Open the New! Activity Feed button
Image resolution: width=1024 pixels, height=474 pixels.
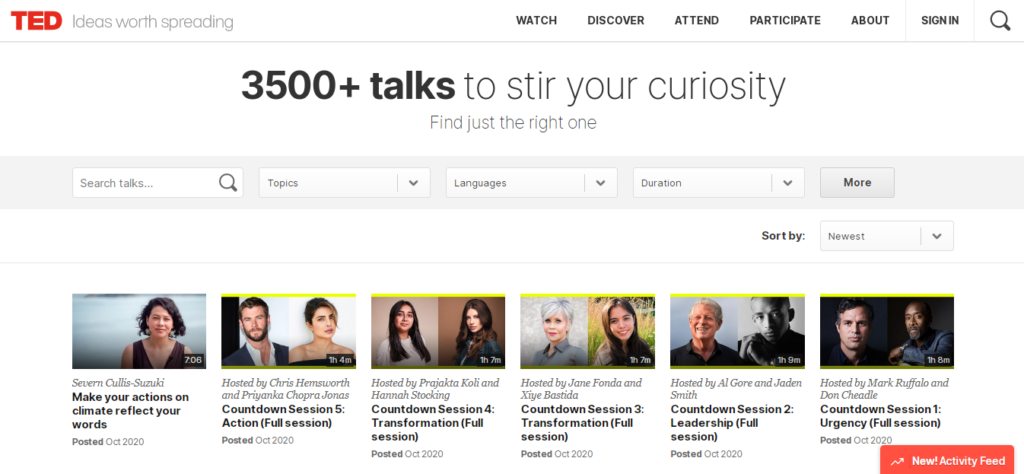coord(947,460)
